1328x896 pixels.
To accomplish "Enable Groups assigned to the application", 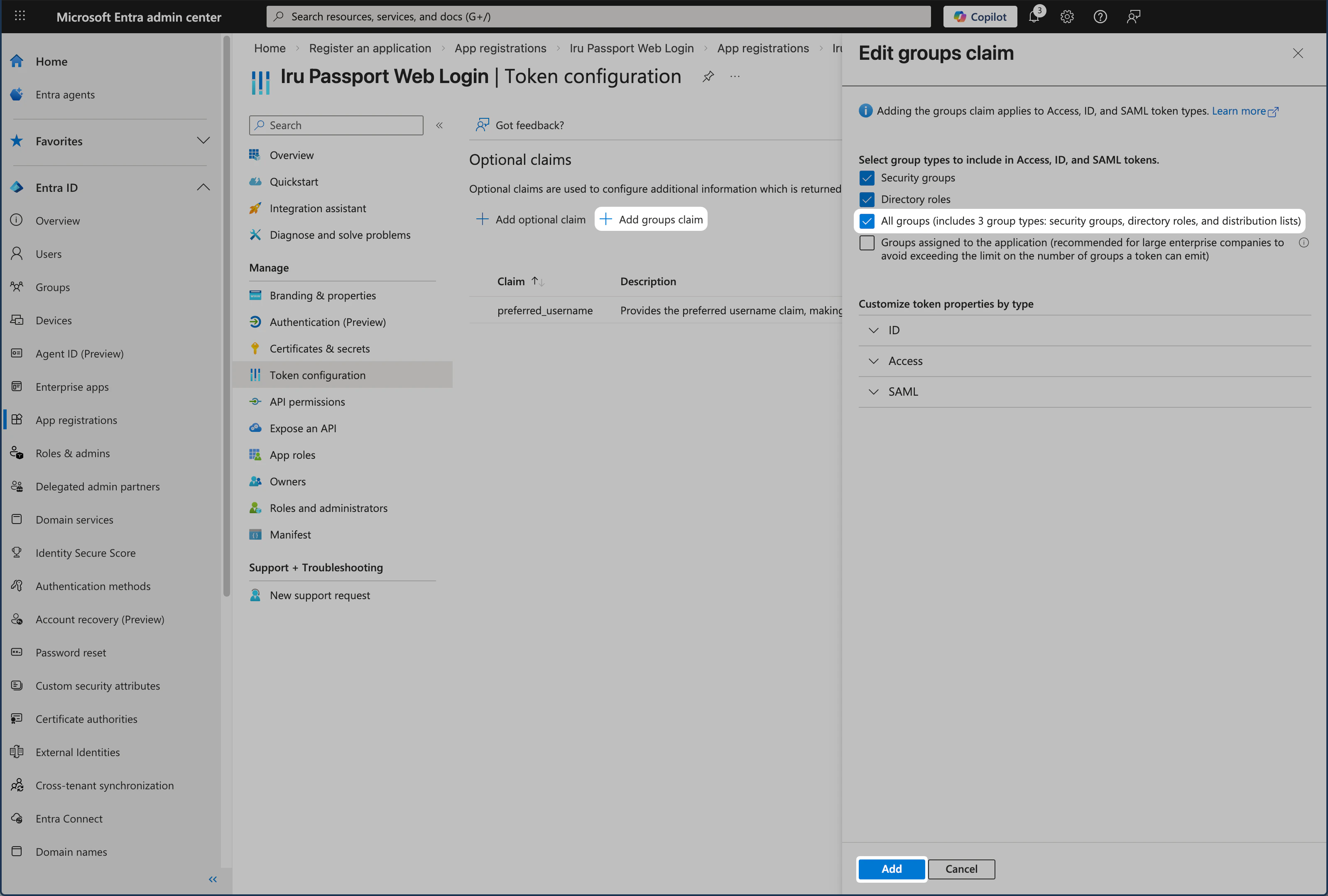I will point(867,242).
